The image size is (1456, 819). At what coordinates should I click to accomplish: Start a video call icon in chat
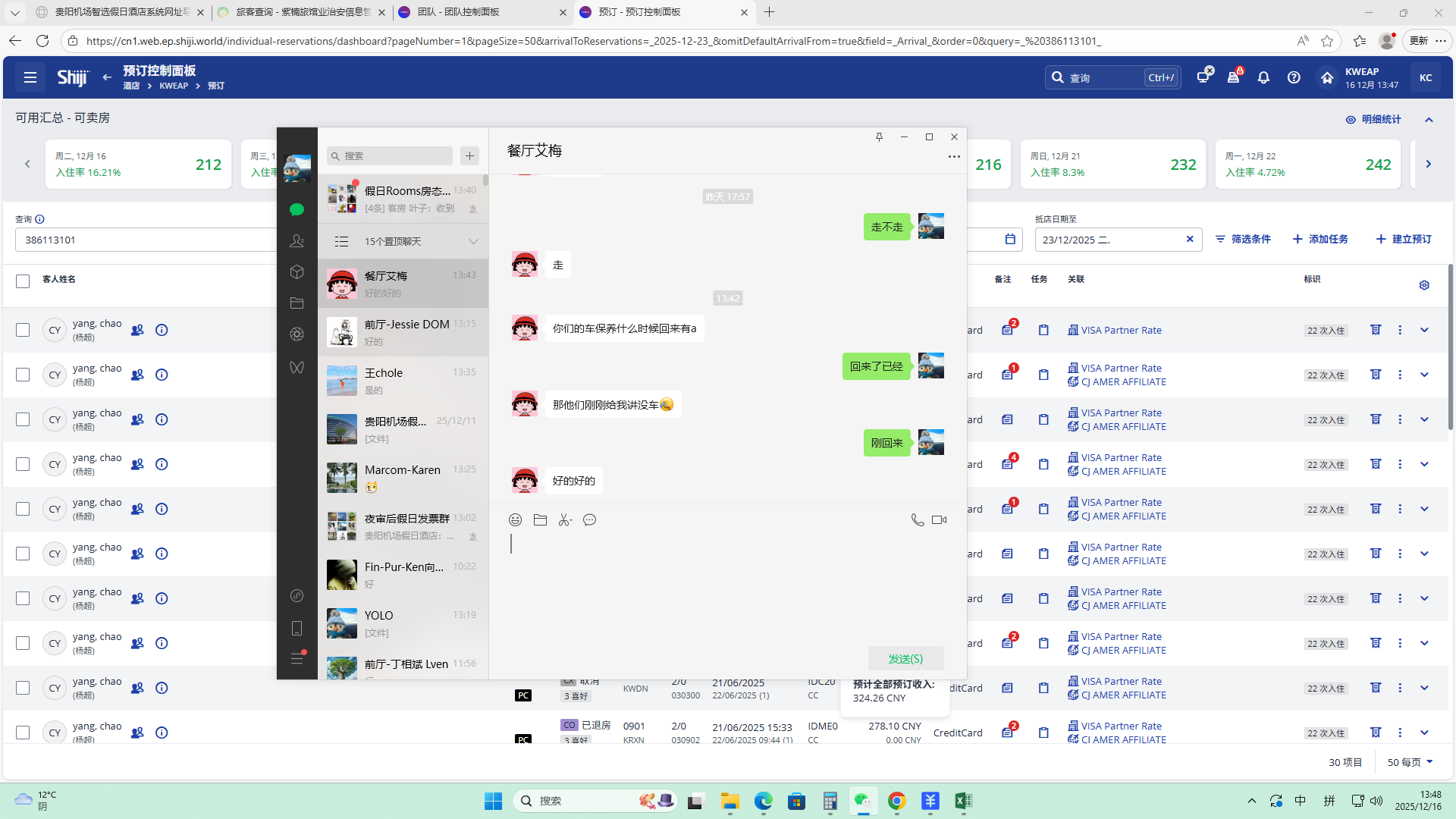939,520
